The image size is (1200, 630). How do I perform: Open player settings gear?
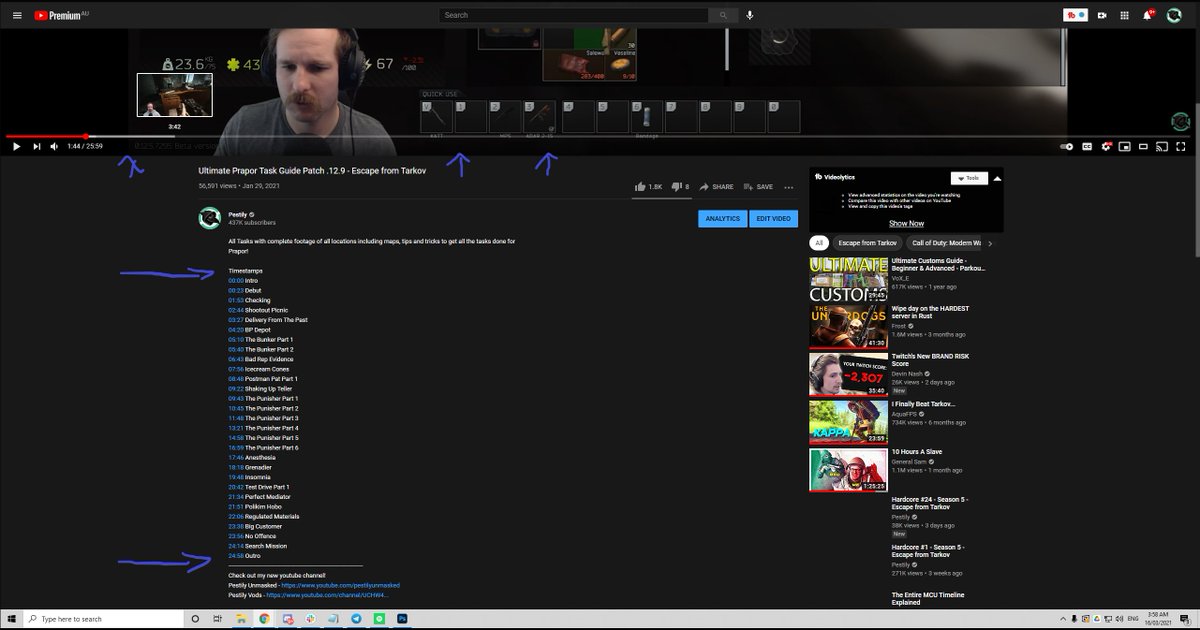click(1106, 146)
